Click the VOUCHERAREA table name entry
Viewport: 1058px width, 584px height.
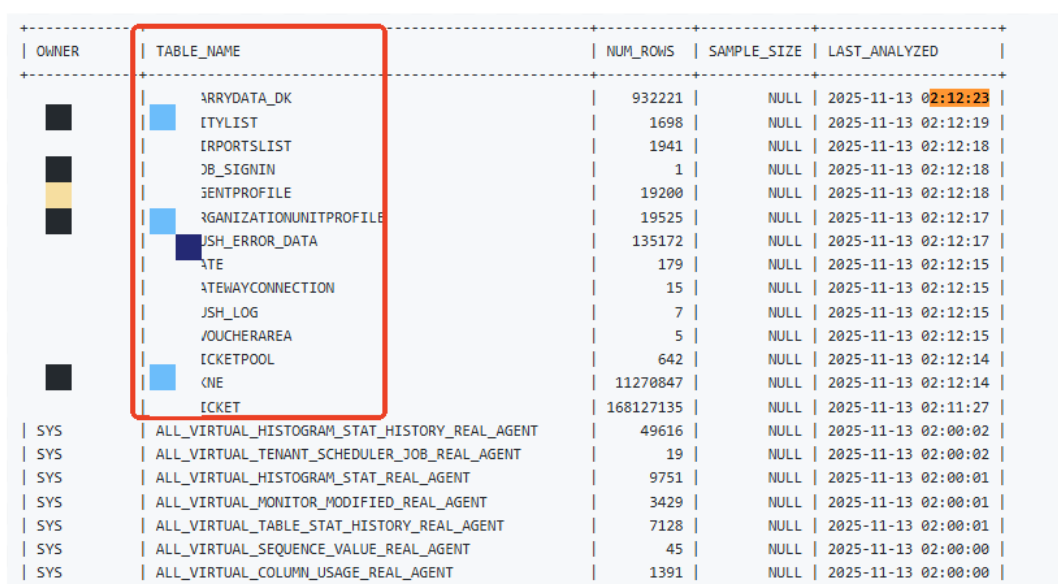[x=246, y=336]
